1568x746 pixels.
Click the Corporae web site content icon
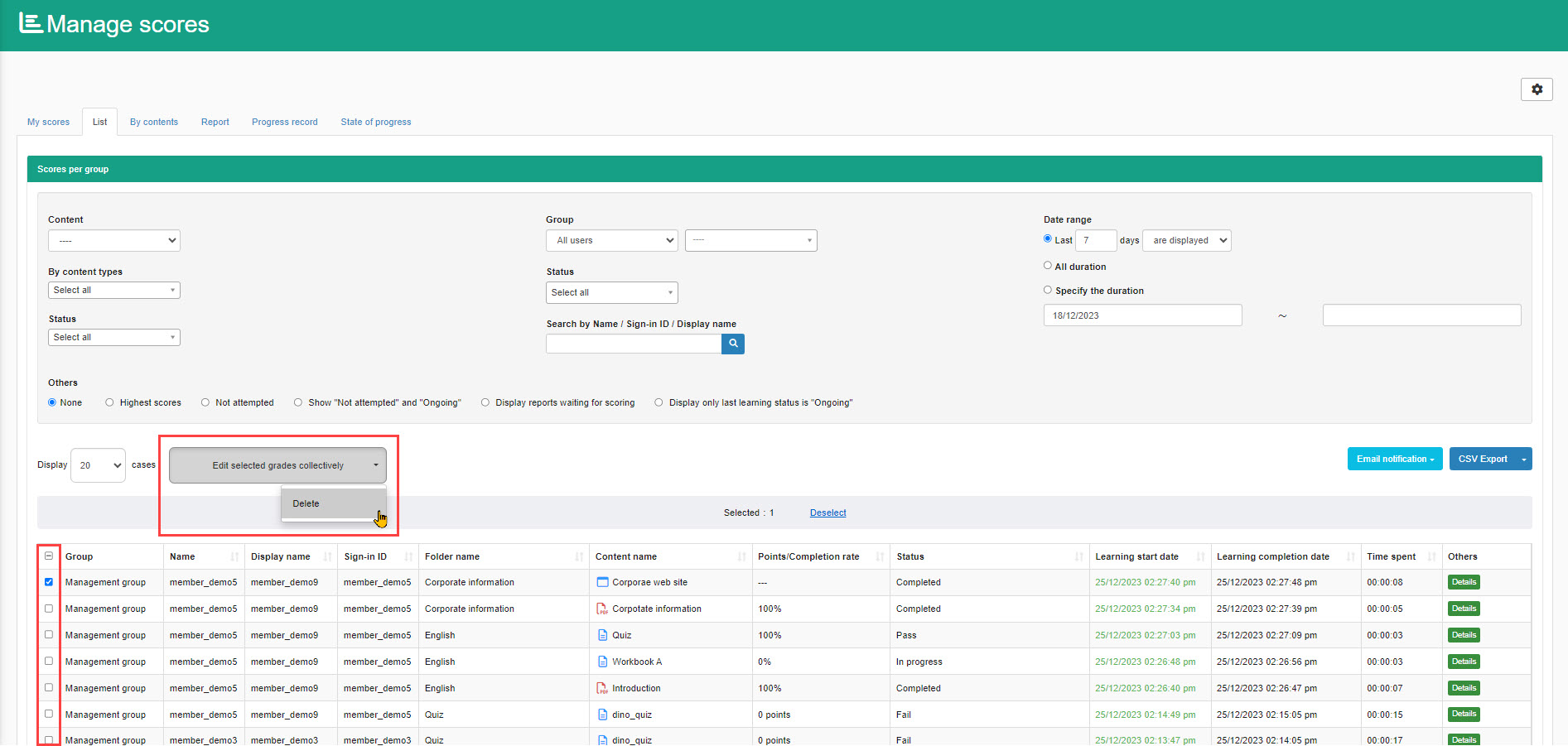point(602,582)
